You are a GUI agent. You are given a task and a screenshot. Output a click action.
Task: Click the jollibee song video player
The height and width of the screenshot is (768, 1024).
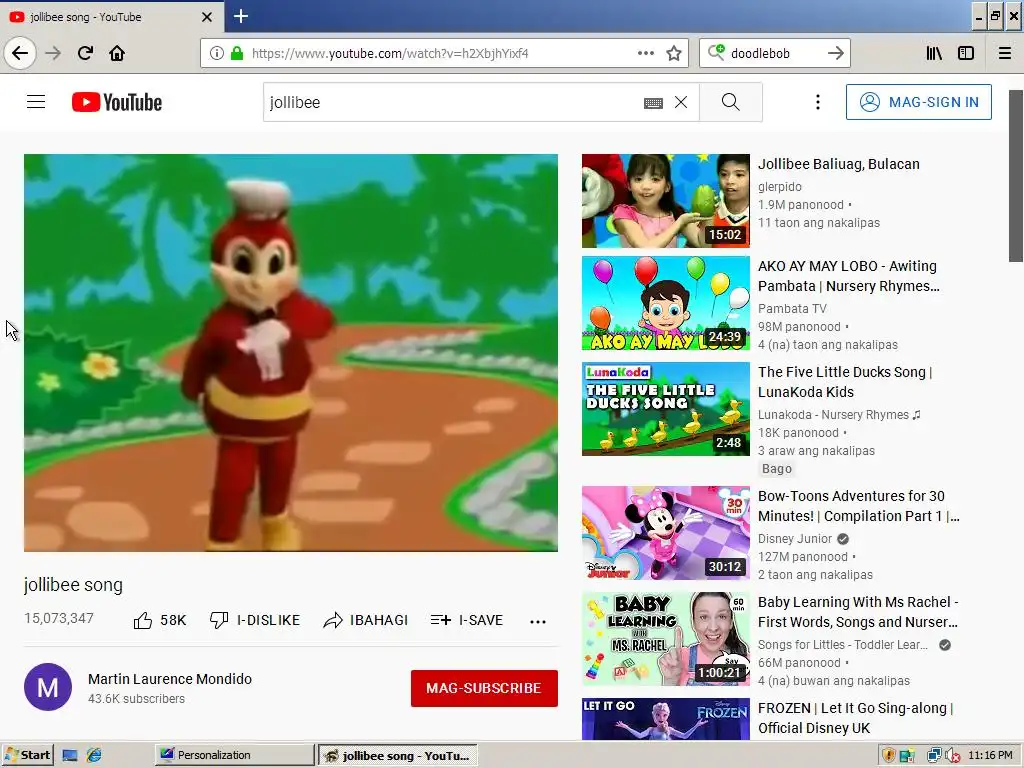291,353
